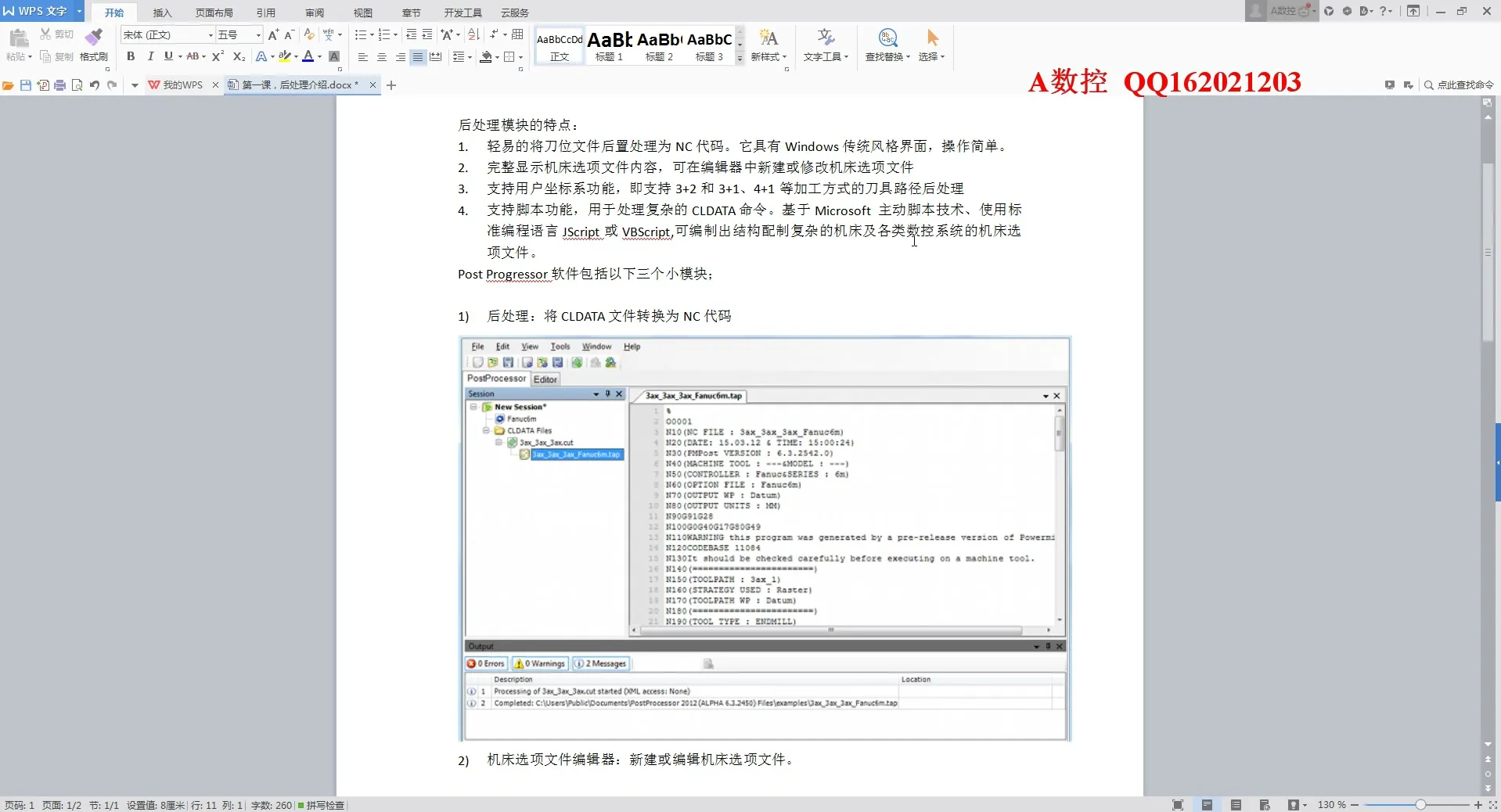Switch to the 插入 (Insert) ribbon tab
Viewport: 1501px width, 812px height.
(x=162, y=13)
